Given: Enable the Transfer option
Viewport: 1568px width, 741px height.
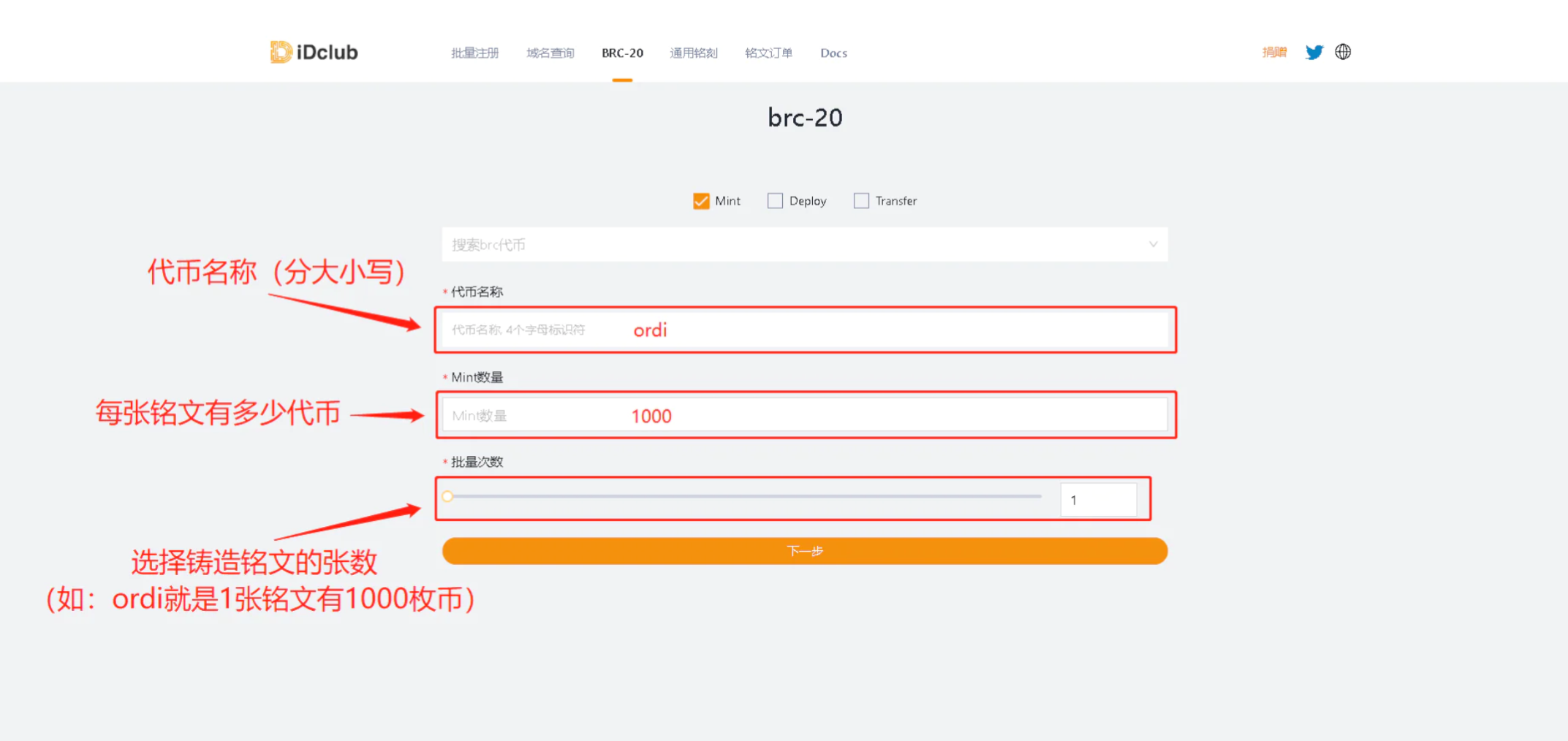Looking at the screenshot, I should (860, 200).
